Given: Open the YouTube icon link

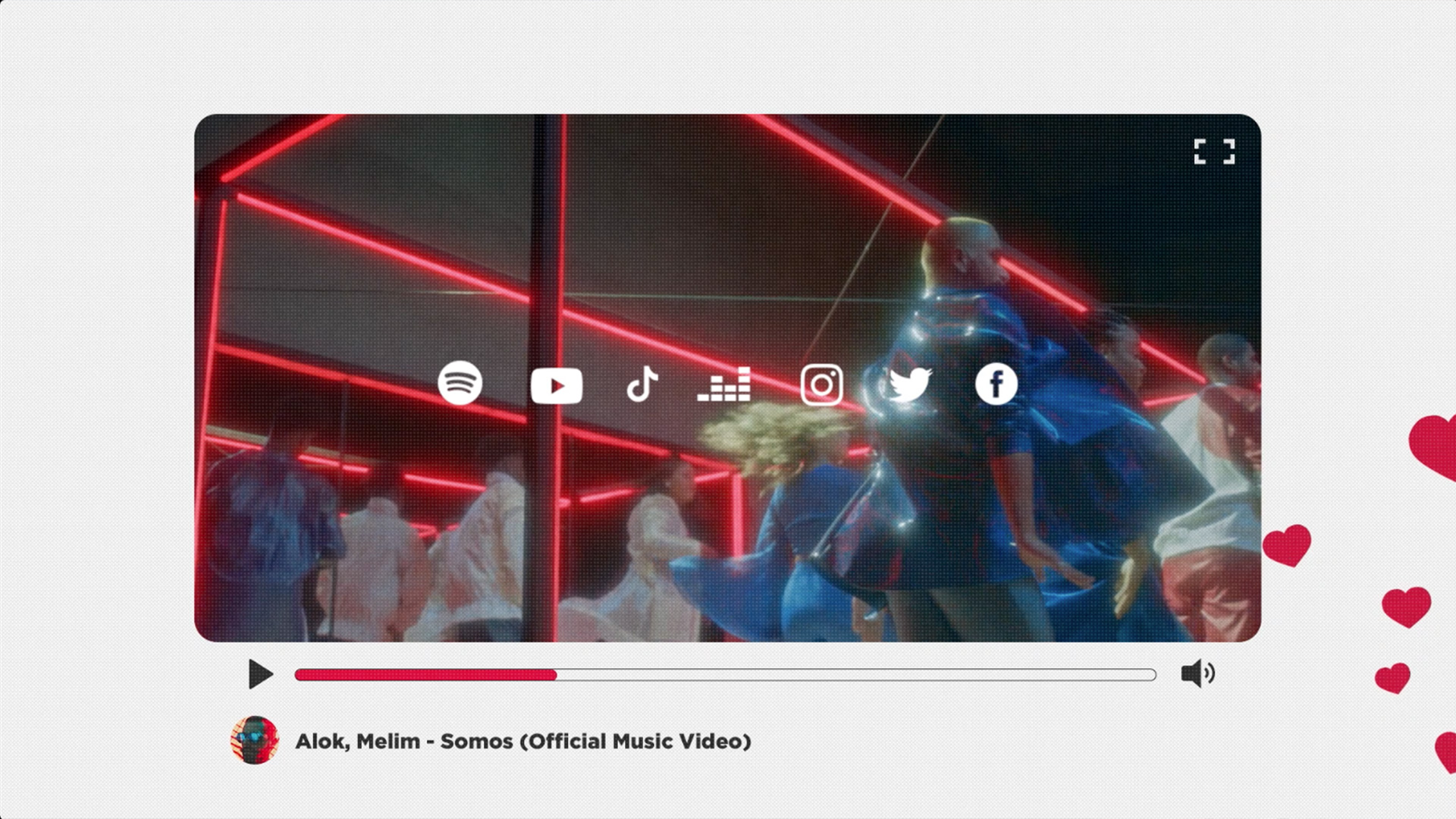Looking at the screenshot, I should [557, 386].
